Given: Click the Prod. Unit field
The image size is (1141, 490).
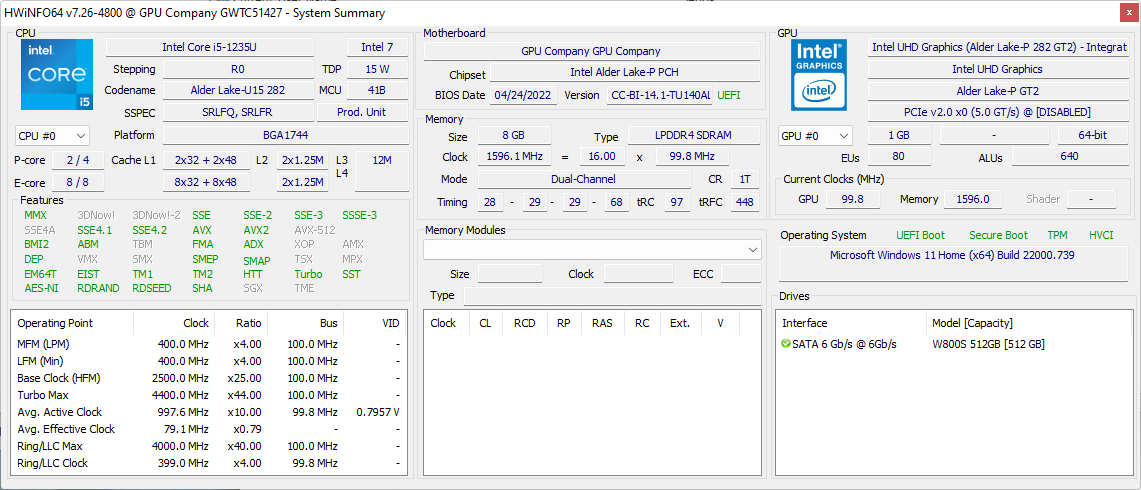Looking at the screenshot, I should click(362, 112).
